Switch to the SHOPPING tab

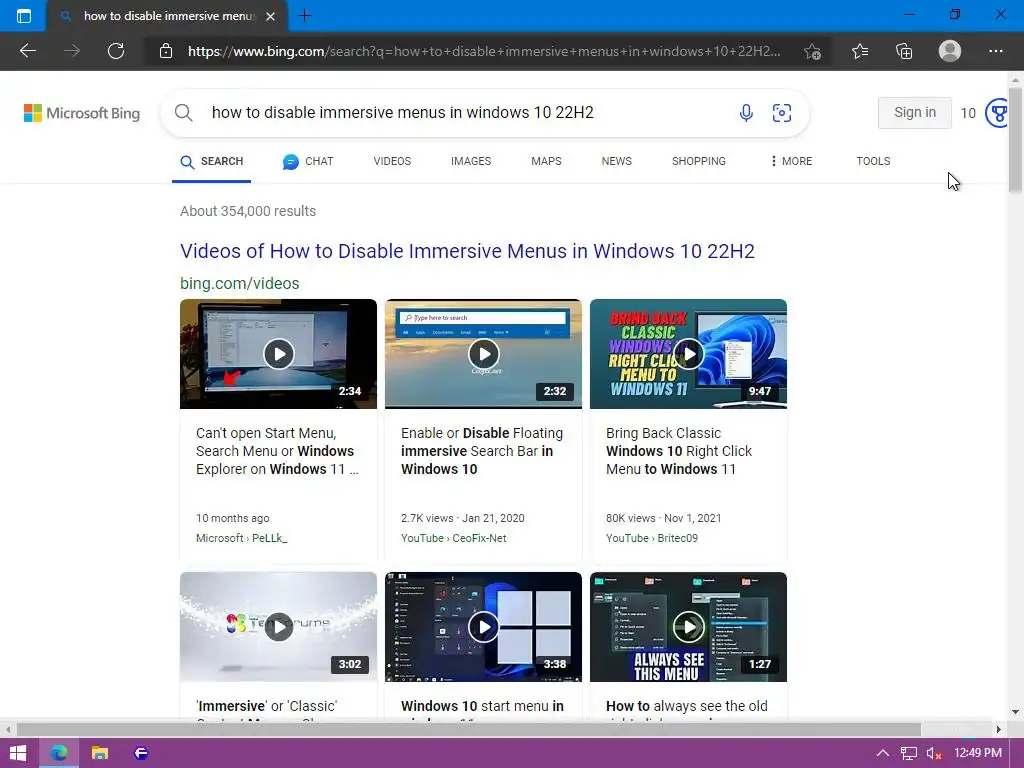[699, 161]
